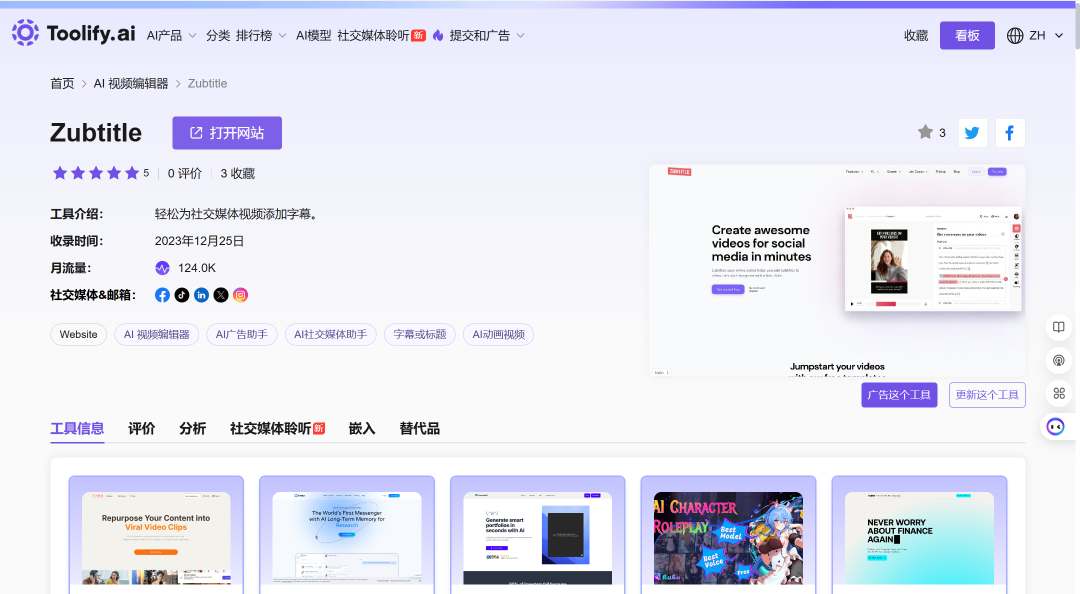This screenshot has height=594, width=1080.
Task: Open the TikTok social media icon
Action: [x=182, y=295]
